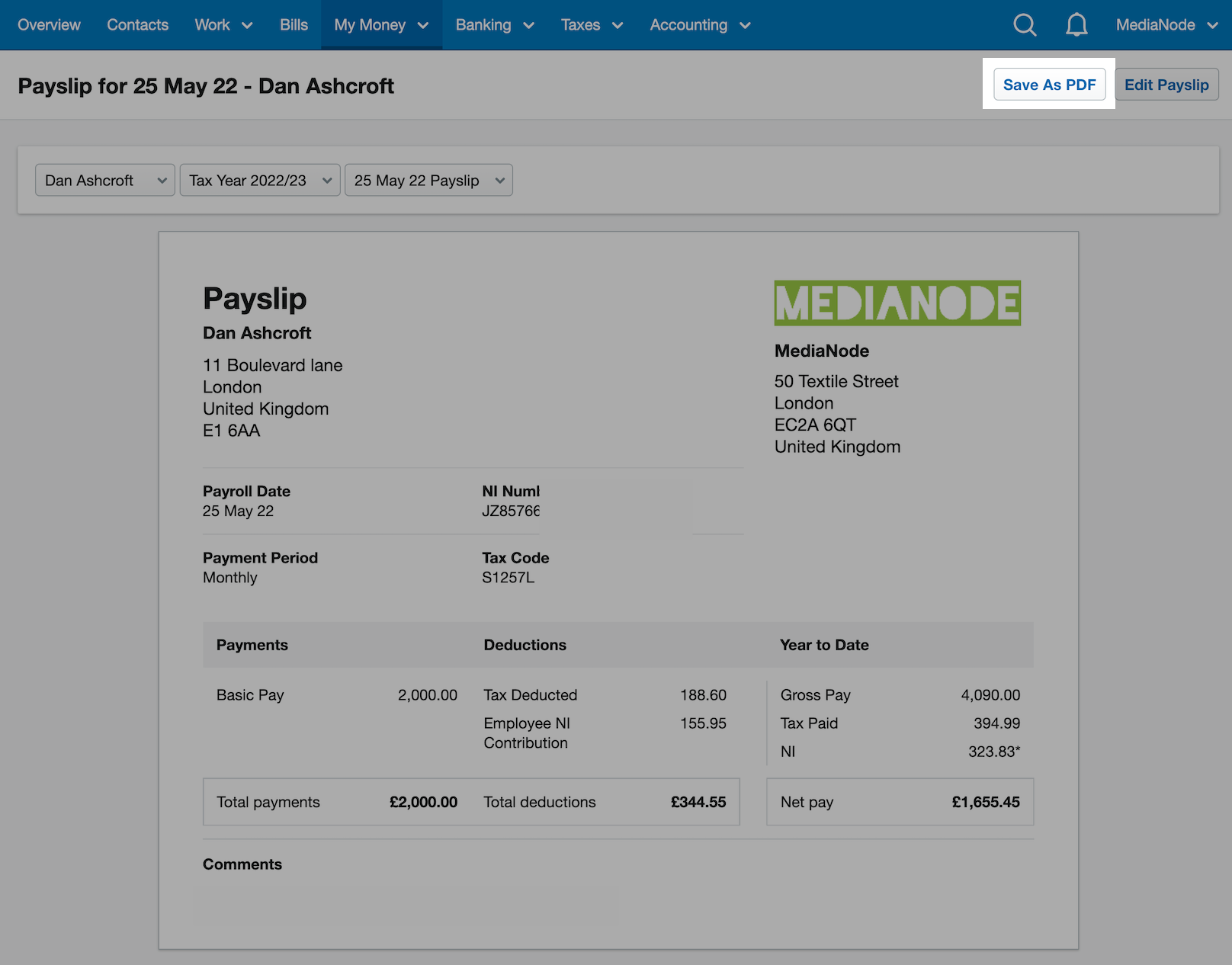This screenshot has height=965, width=1232.
Task: Open the Tax Year 2022/23 dropdown
Action: [x=260, y=181]
